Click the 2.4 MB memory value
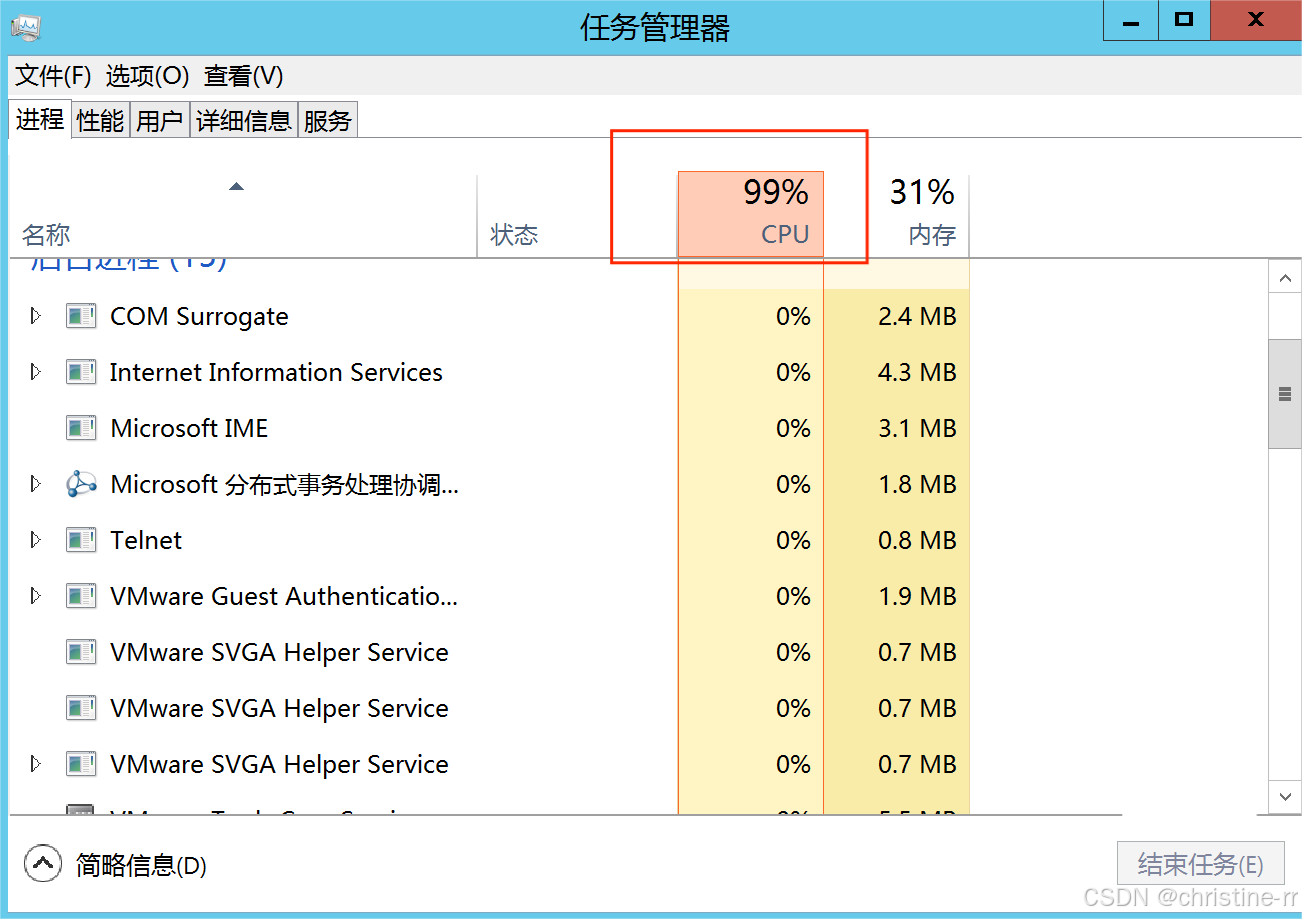Image resolution: width=1302 pixels, height=919 pixels. (x=917, y=317)
